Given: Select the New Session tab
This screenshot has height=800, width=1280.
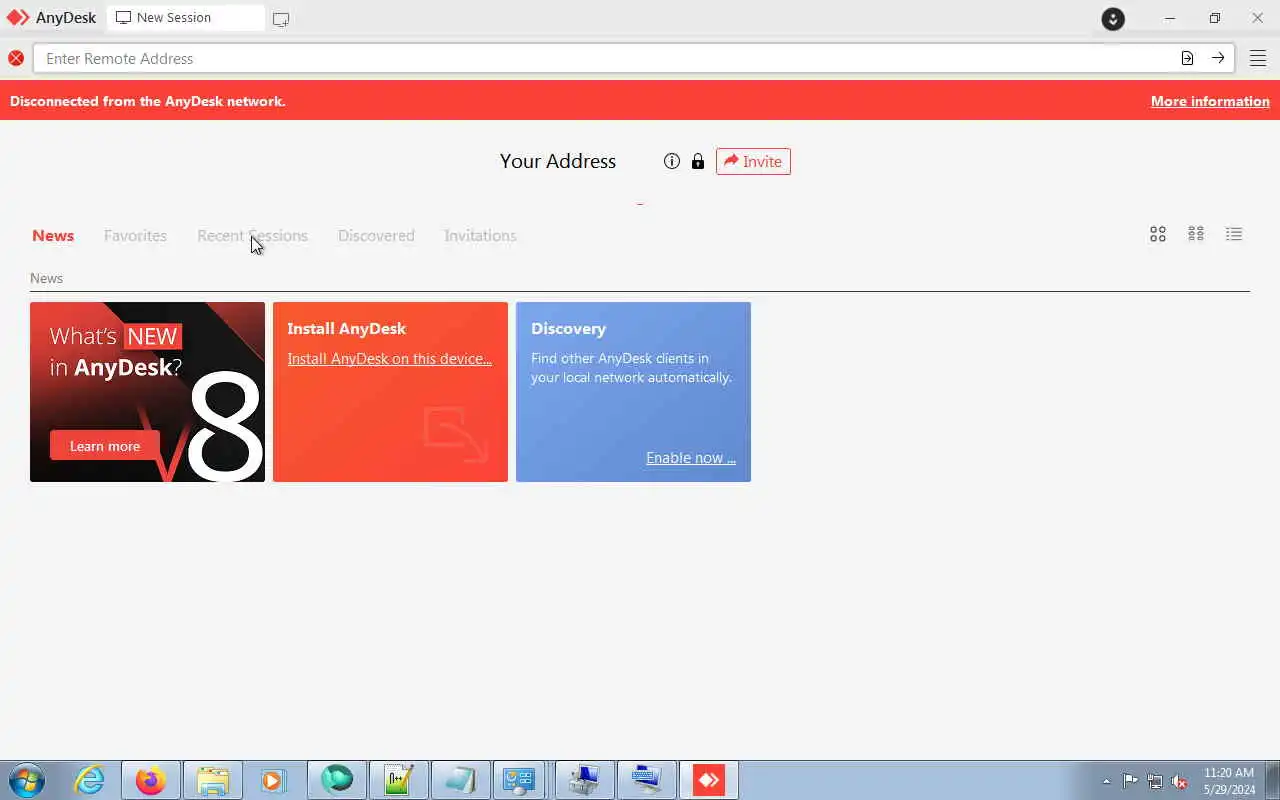Looking at the screenshot, I should tap(185, 18).
